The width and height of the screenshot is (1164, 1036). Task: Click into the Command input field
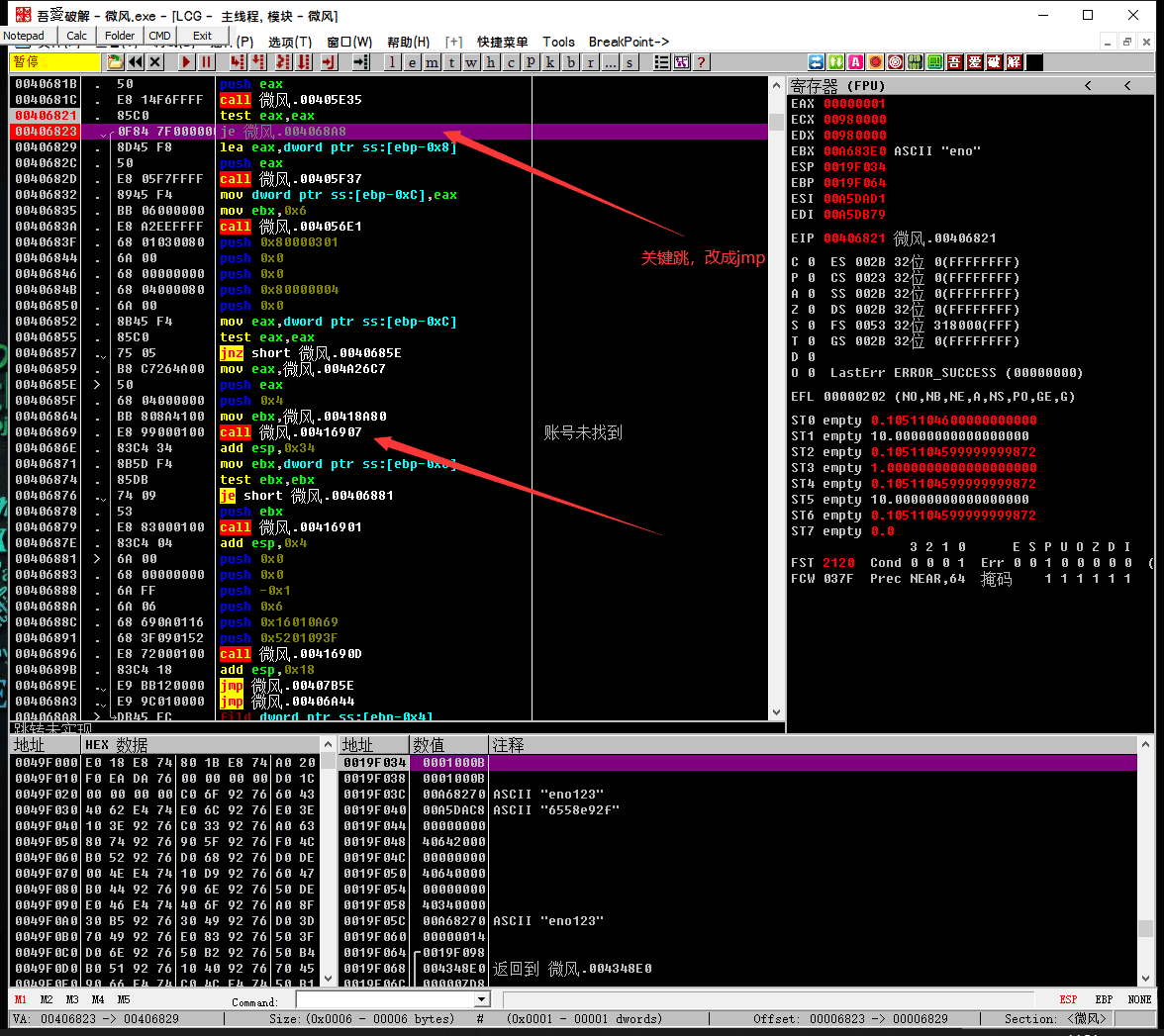(x=384, y=999)
